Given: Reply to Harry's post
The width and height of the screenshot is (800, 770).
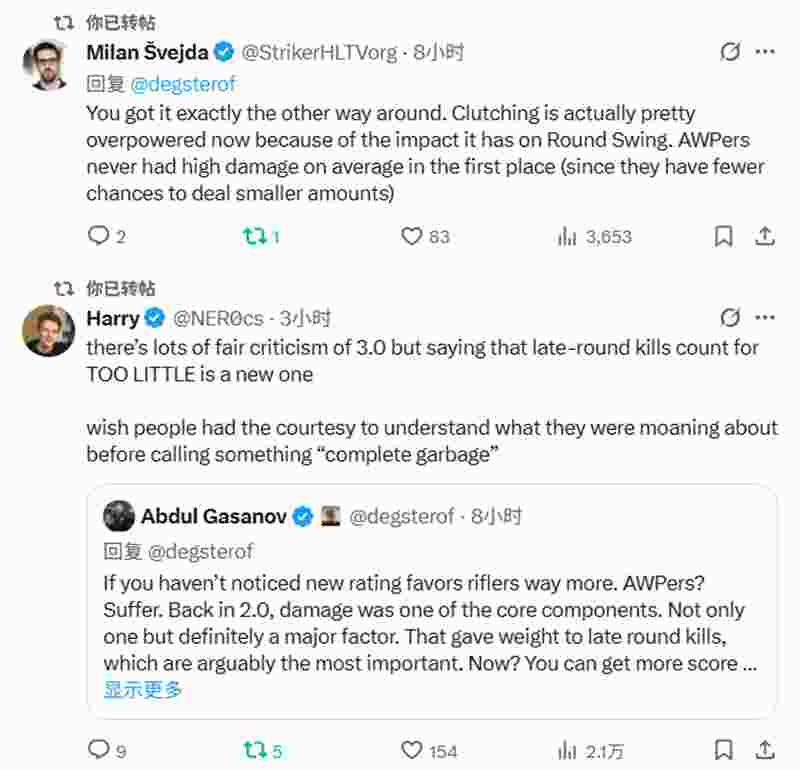Looking at the screenshot, I should point(98,749).
